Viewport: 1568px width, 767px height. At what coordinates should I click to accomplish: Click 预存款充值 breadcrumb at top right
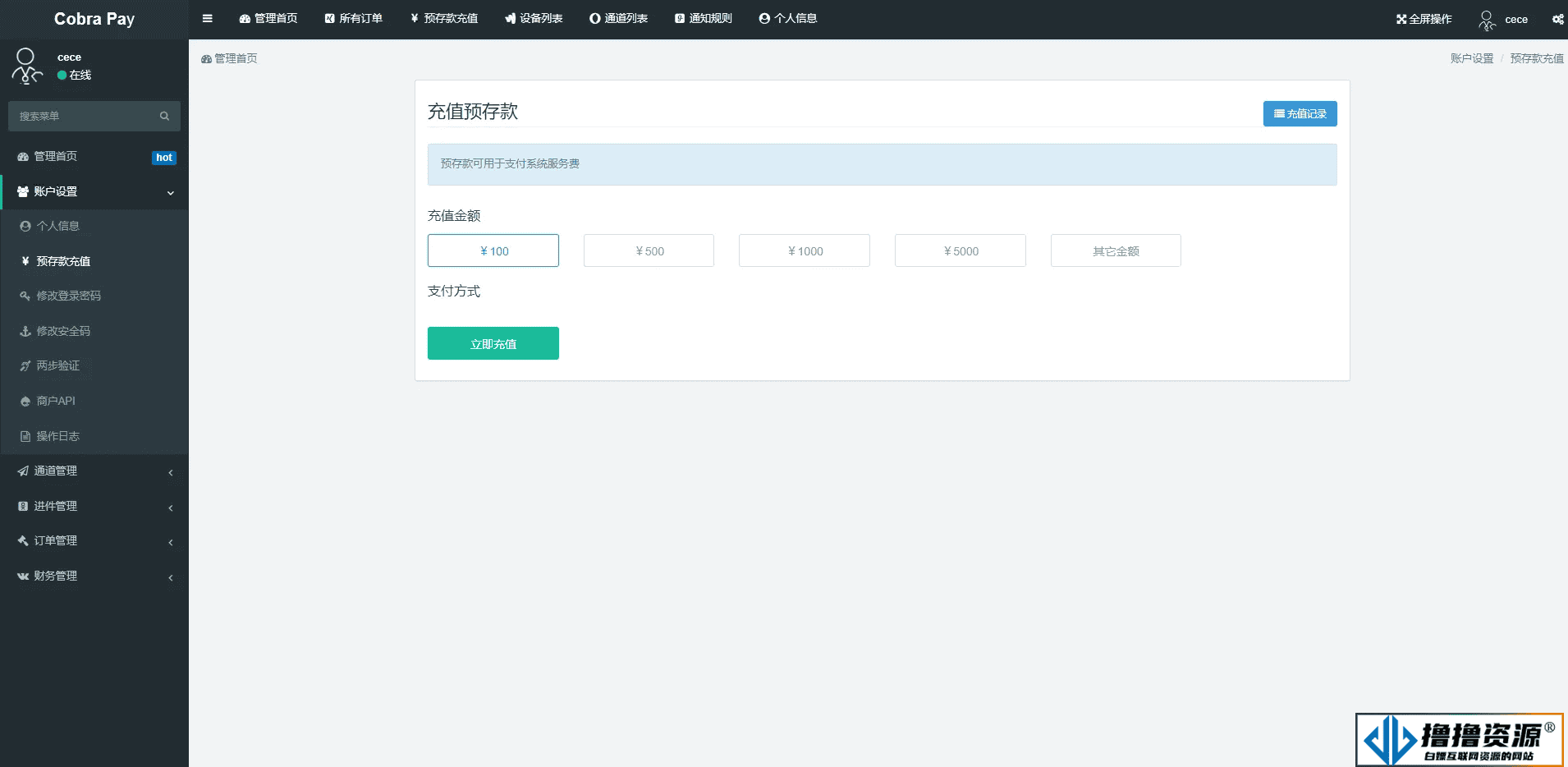(1537, 59)
